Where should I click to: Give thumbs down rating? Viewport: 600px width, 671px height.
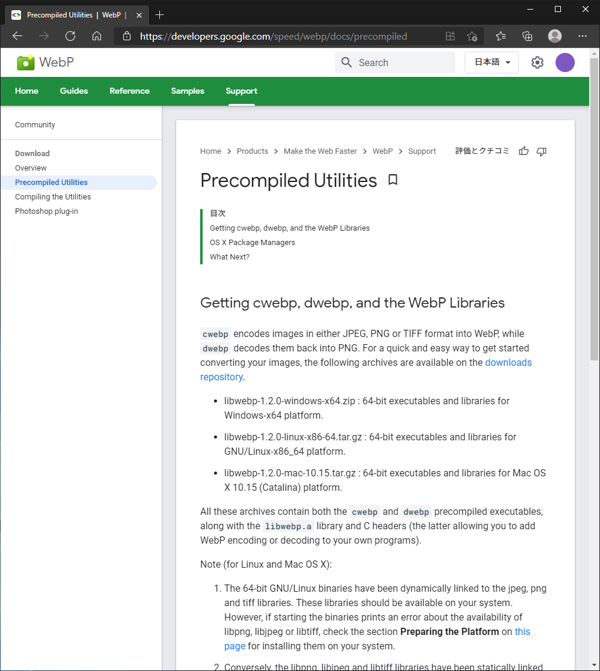tap(542, 151)
